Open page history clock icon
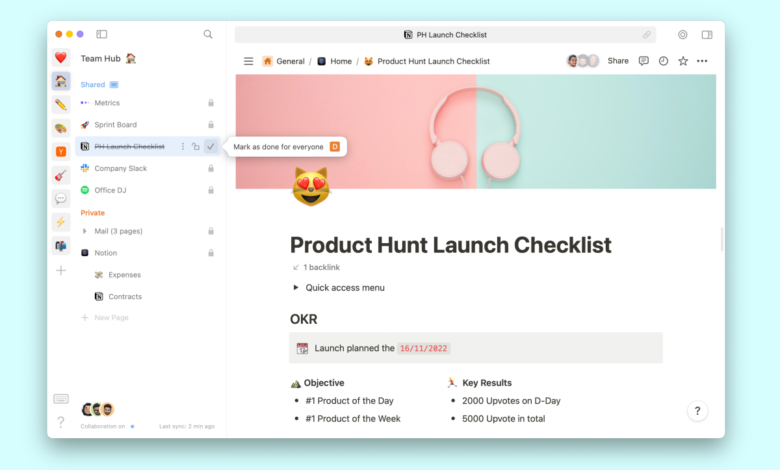 pyautogui.click(x=663, y=61)
